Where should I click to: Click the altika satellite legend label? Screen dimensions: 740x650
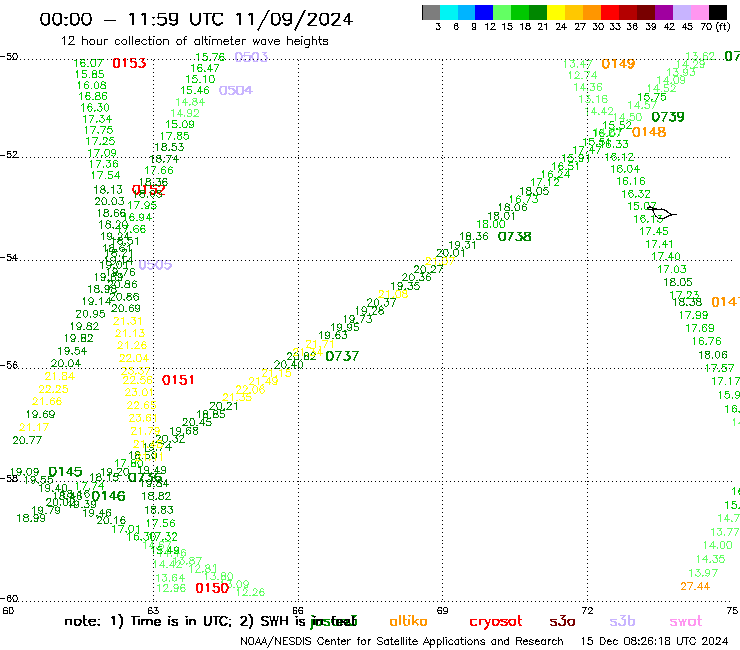pyautogui.click(x=408, y=621)
